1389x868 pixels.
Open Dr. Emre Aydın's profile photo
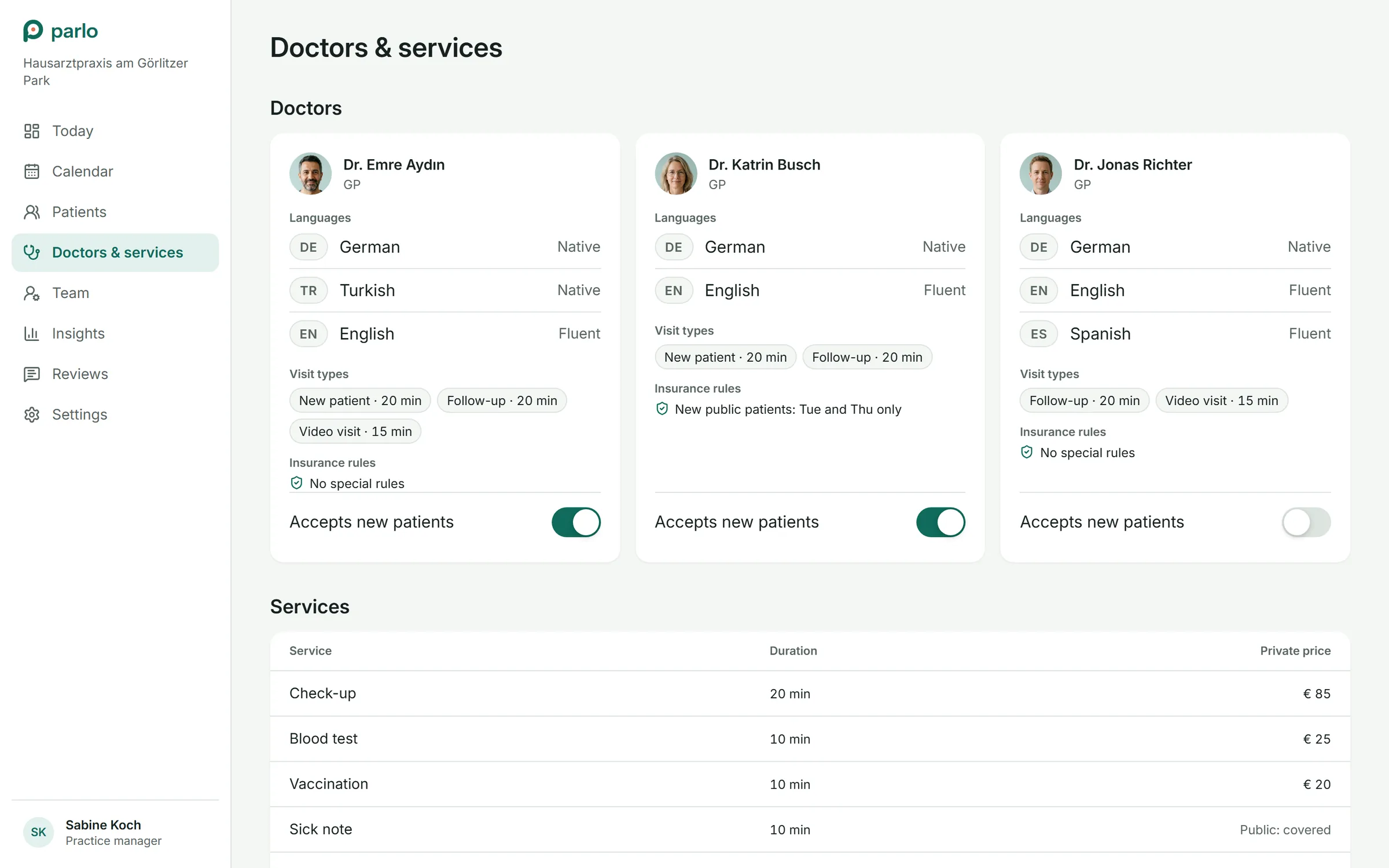310,174
